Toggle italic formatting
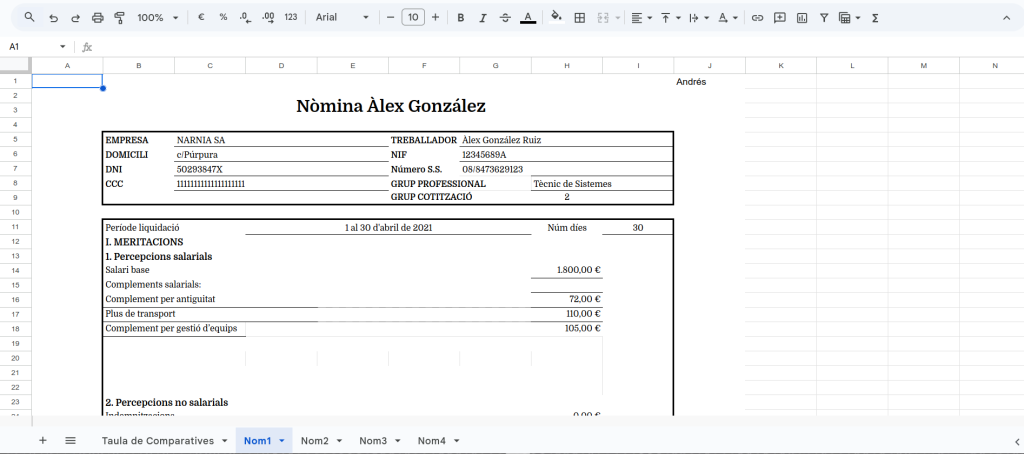This screenshot has height=454, width=1024. pos(483,18)
